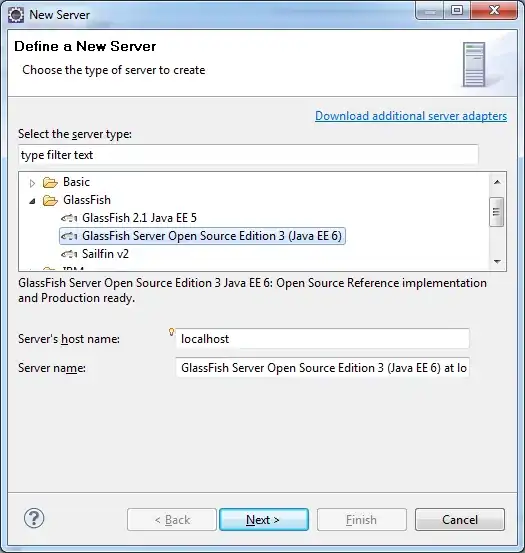
Task: Click the server list scroll-up arrow
Action: [x=497, y=182]
